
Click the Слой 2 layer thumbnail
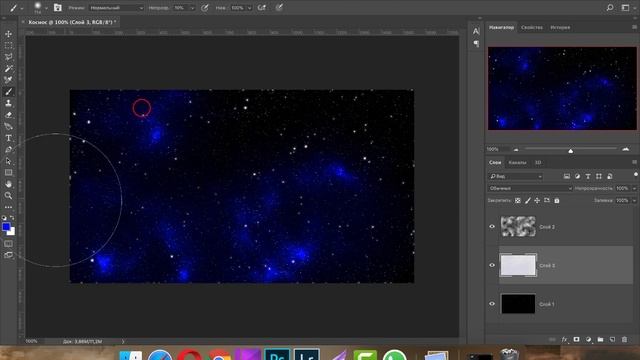tap(518, 227)
